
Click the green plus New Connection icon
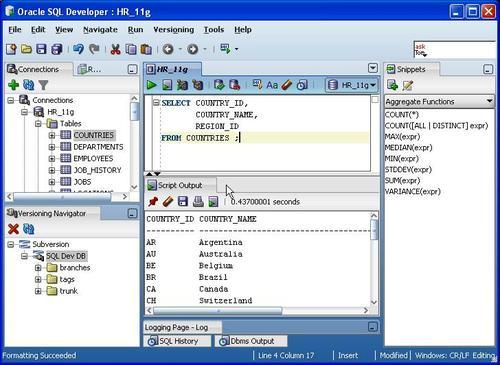(x=13, y=85)
